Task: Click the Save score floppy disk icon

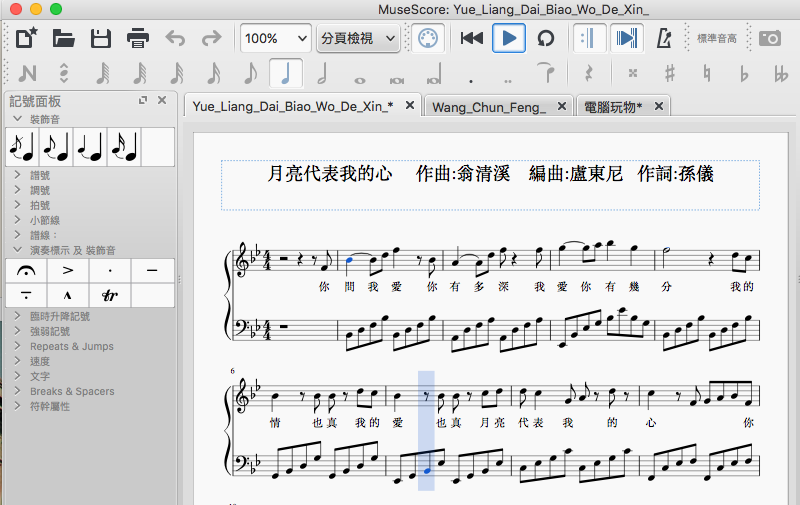Action: [x=100, y=39]
